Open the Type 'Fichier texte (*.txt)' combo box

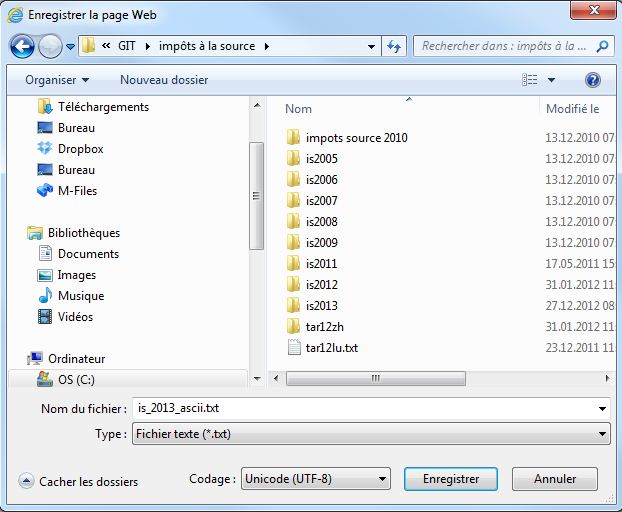click(371, 434)
